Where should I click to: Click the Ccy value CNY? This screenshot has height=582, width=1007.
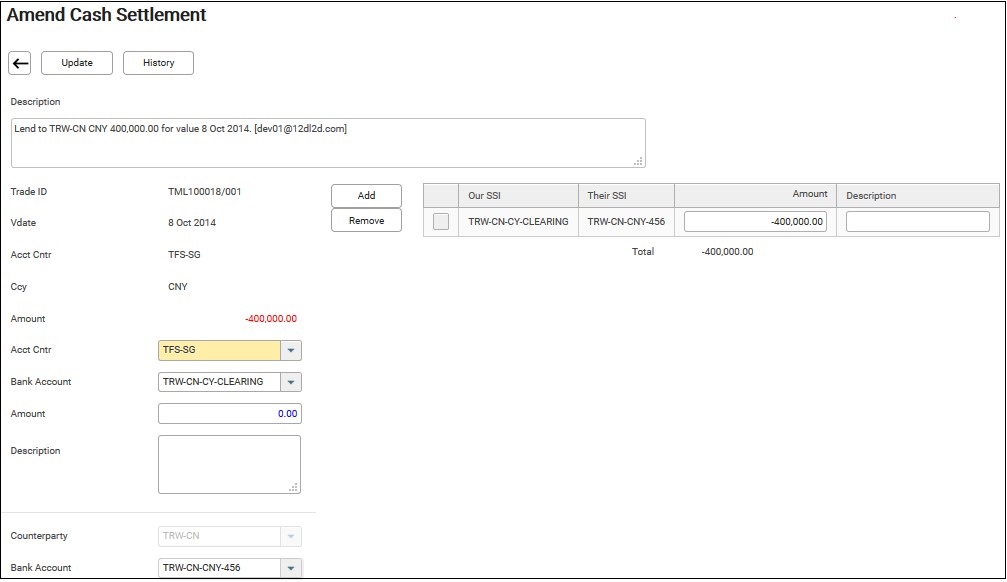(x=178, y=287)
